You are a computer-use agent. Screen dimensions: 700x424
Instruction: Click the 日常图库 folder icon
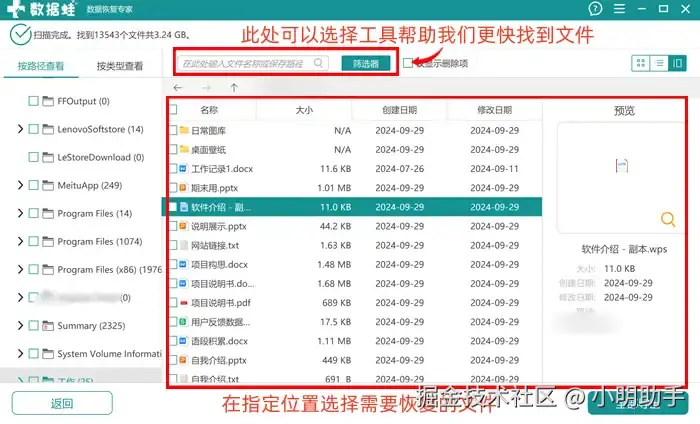pyautogui.click(x=184, y=130)
